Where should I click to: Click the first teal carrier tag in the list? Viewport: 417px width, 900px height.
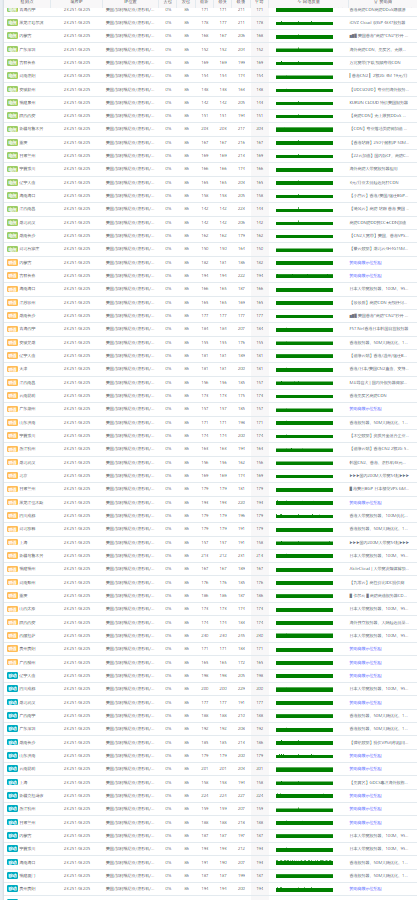(x=12, y=676)
